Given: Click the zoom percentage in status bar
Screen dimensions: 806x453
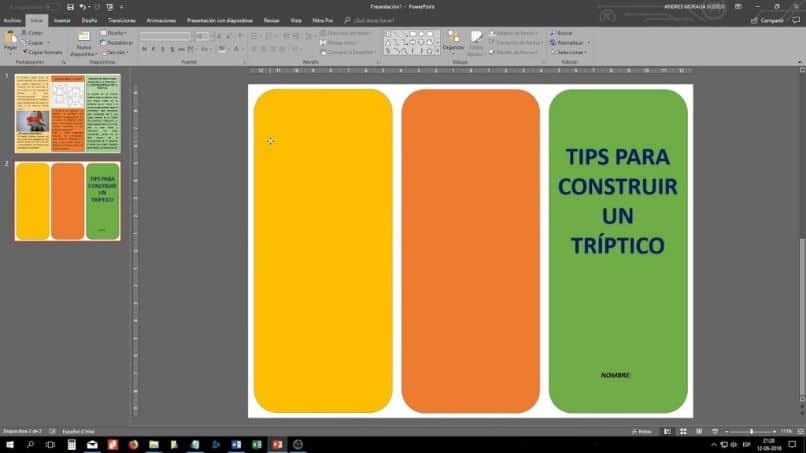Looking at the screenshot, I should tap(786, 431).
